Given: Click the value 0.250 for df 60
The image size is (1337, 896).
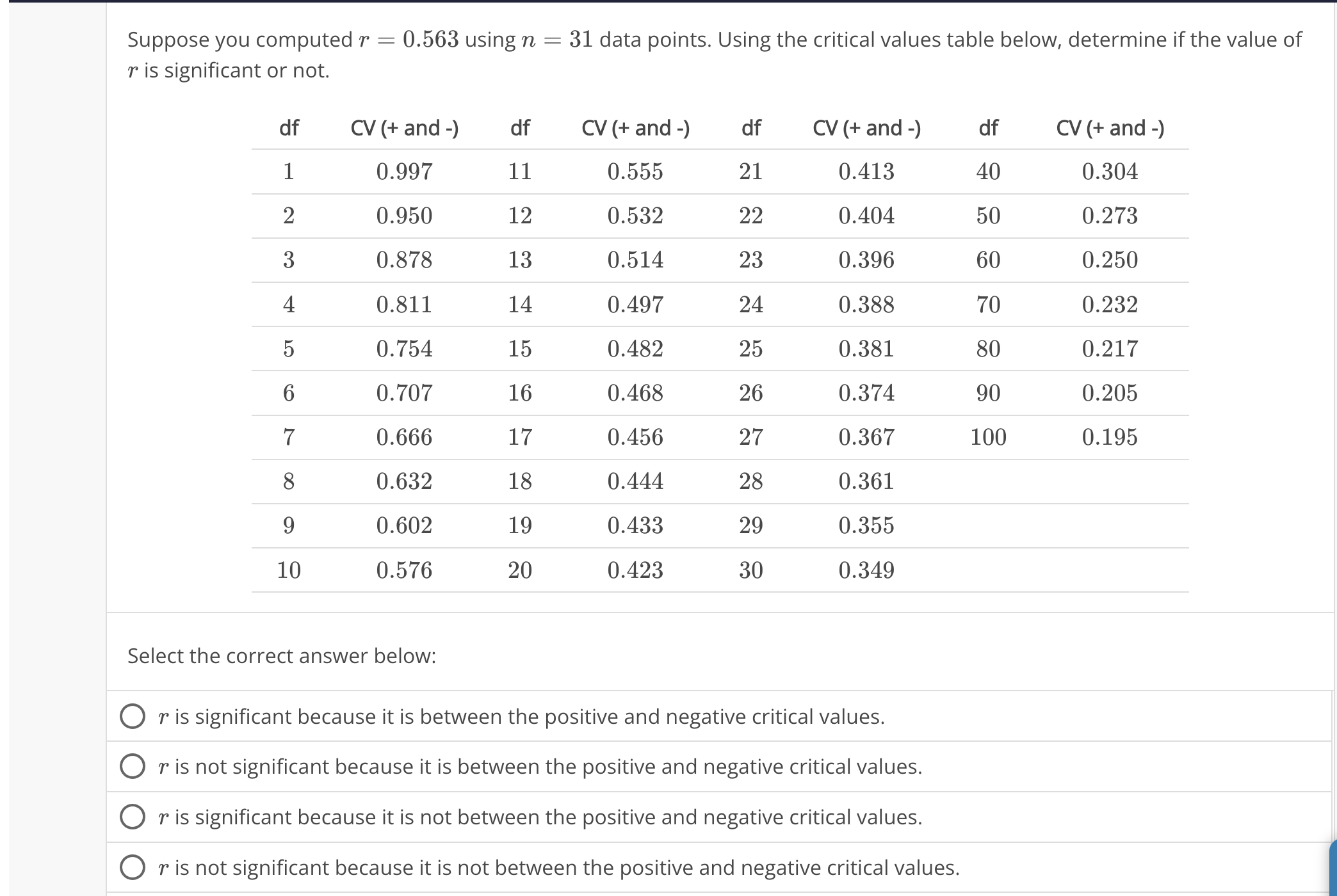Looking at the screenshot, I should point(1110,260).
